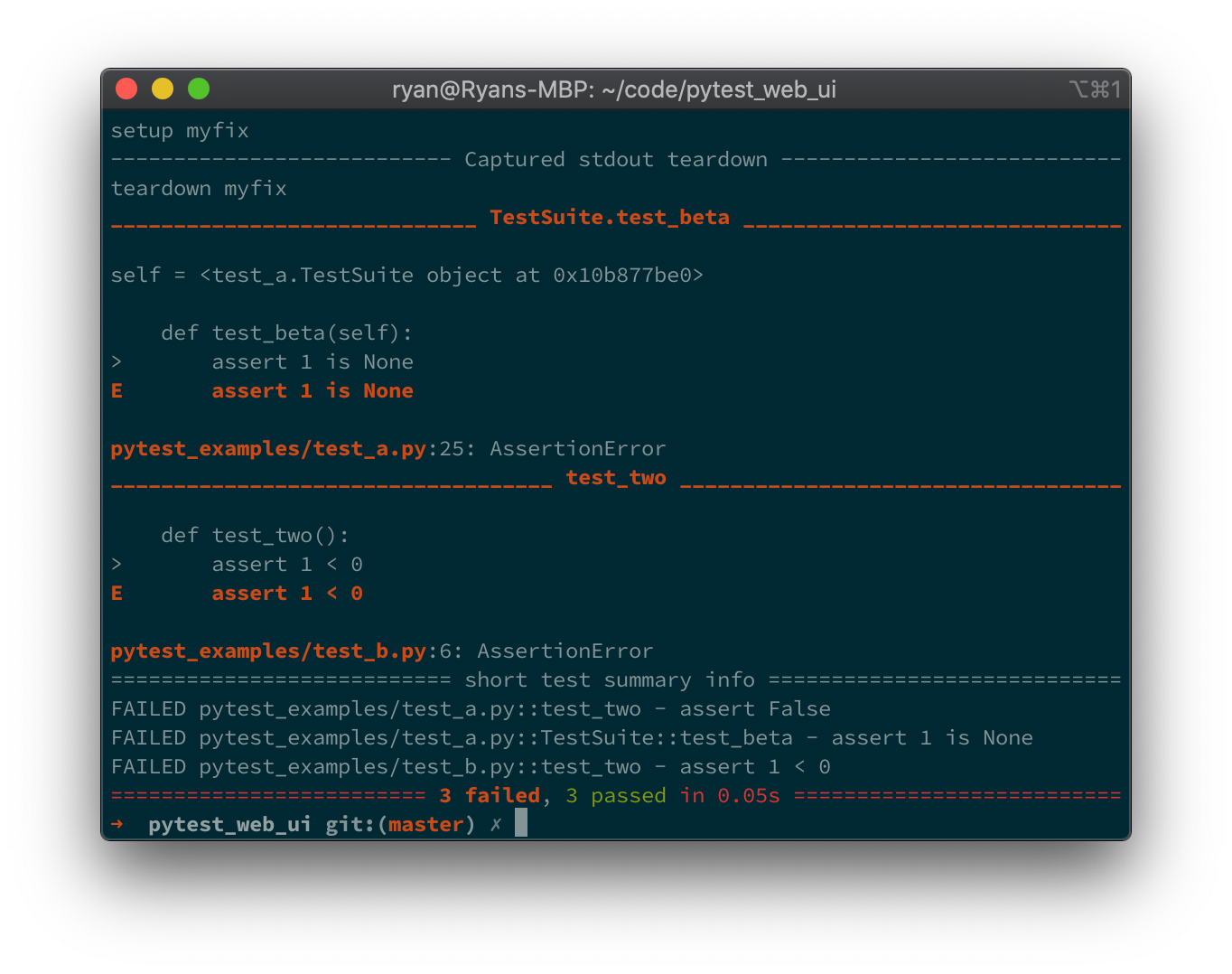
Task: Click the terminal cursor block
Action: pos(519,823)
